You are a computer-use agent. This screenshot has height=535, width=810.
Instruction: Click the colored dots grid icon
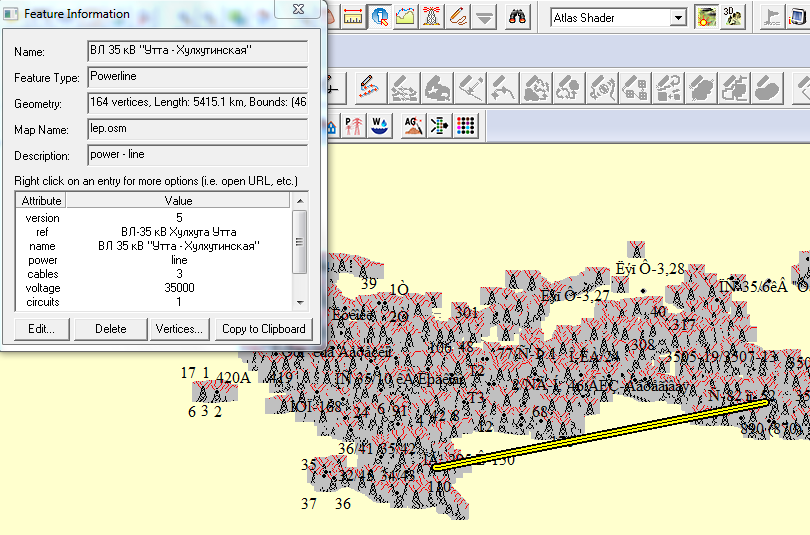pos(466,126)
